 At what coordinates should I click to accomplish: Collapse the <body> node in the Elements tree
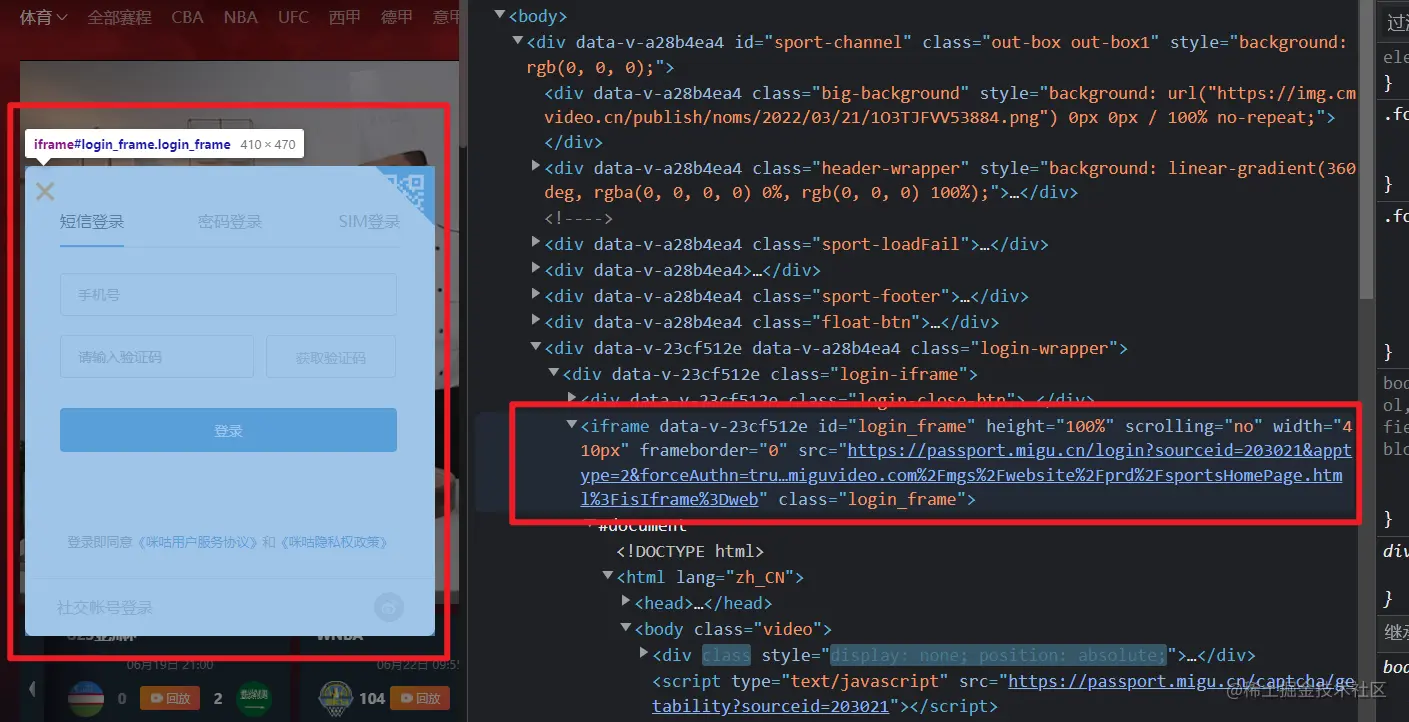499,16
